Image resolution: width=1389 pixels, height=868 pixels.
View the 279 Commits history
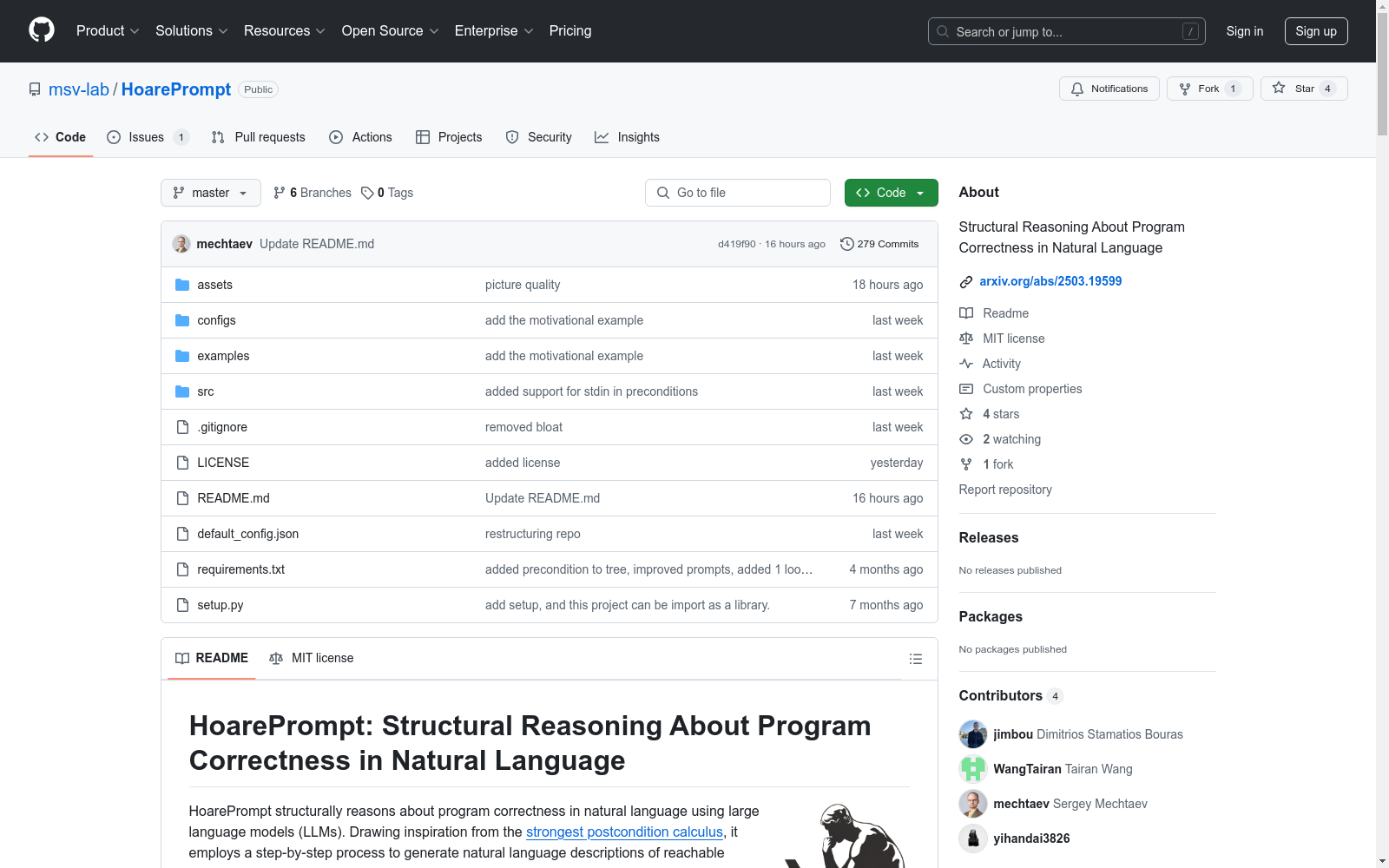click(879, 244)
